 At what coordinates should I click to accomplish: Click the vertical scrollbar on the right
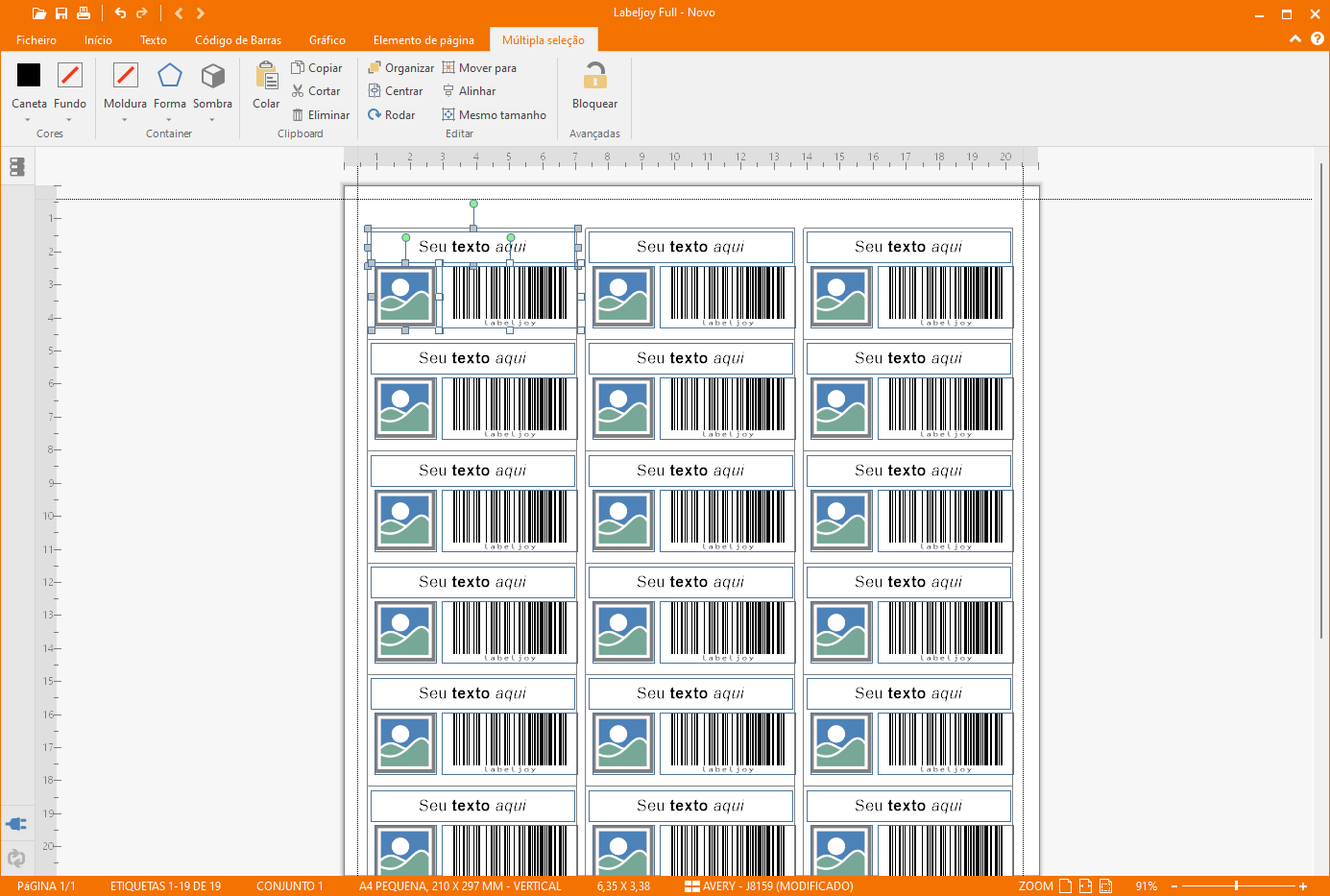coord(1321,399)
